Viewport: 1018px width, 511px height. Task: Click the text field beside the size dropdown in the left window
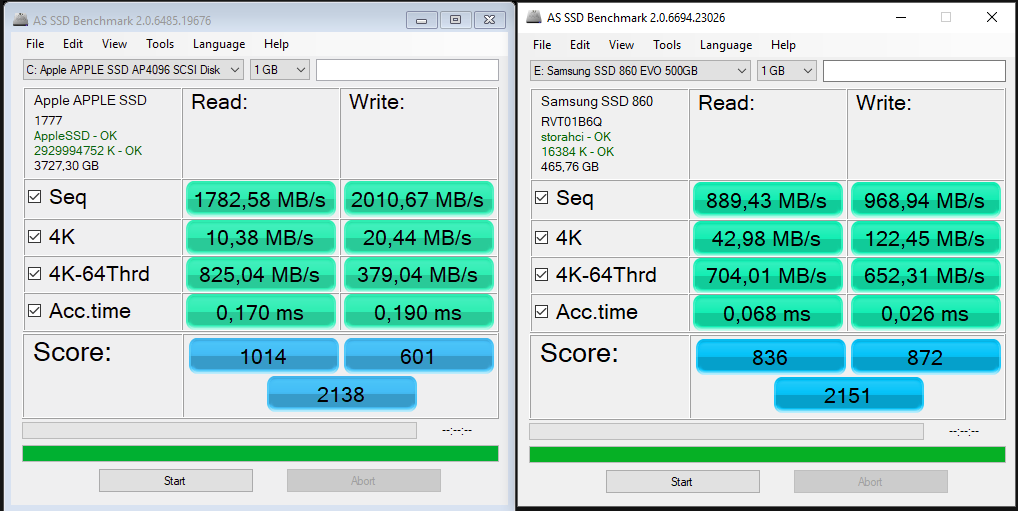point(407,69)
